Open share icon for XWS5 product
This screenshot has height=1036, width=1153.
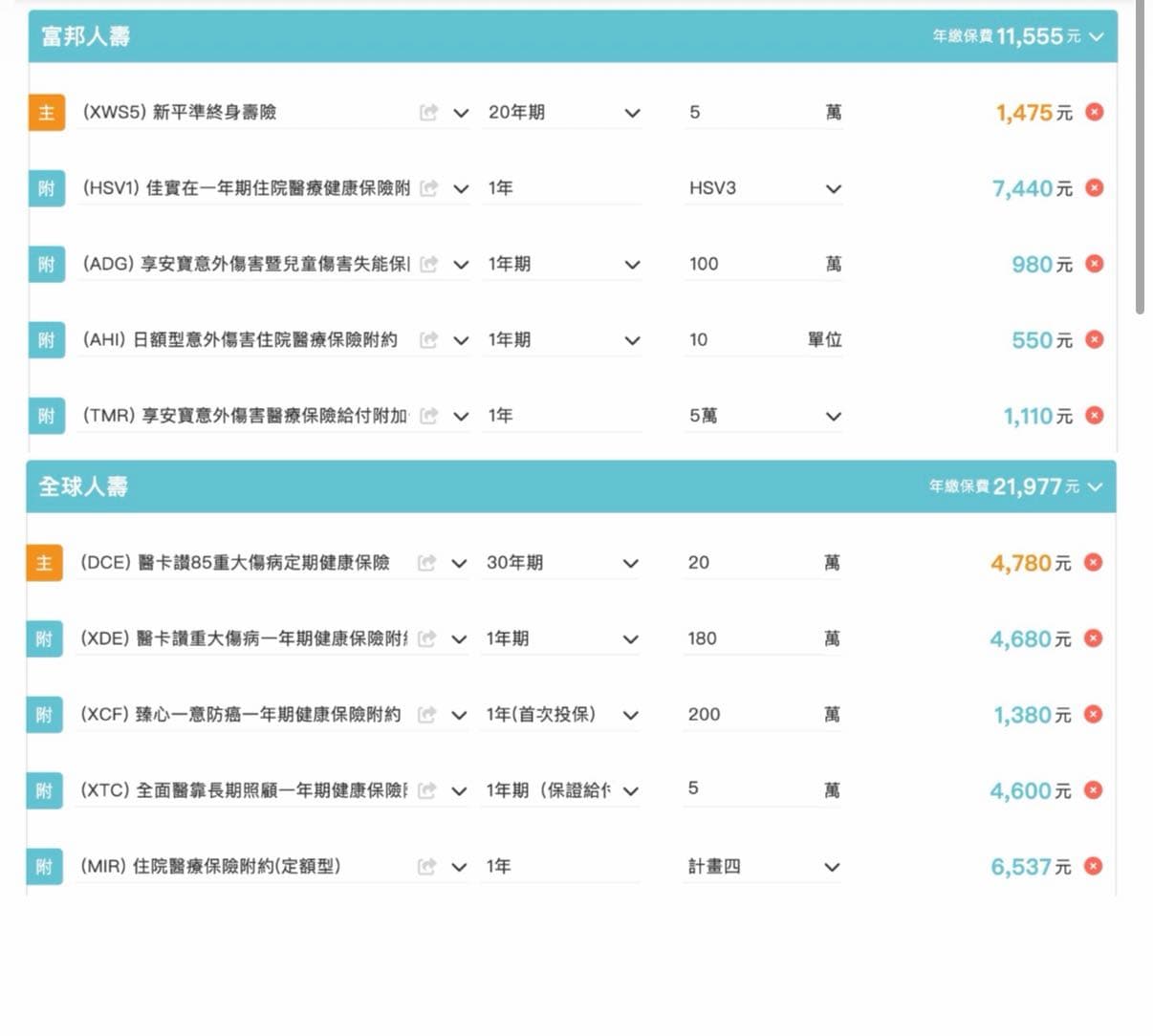tap(428, 113)
